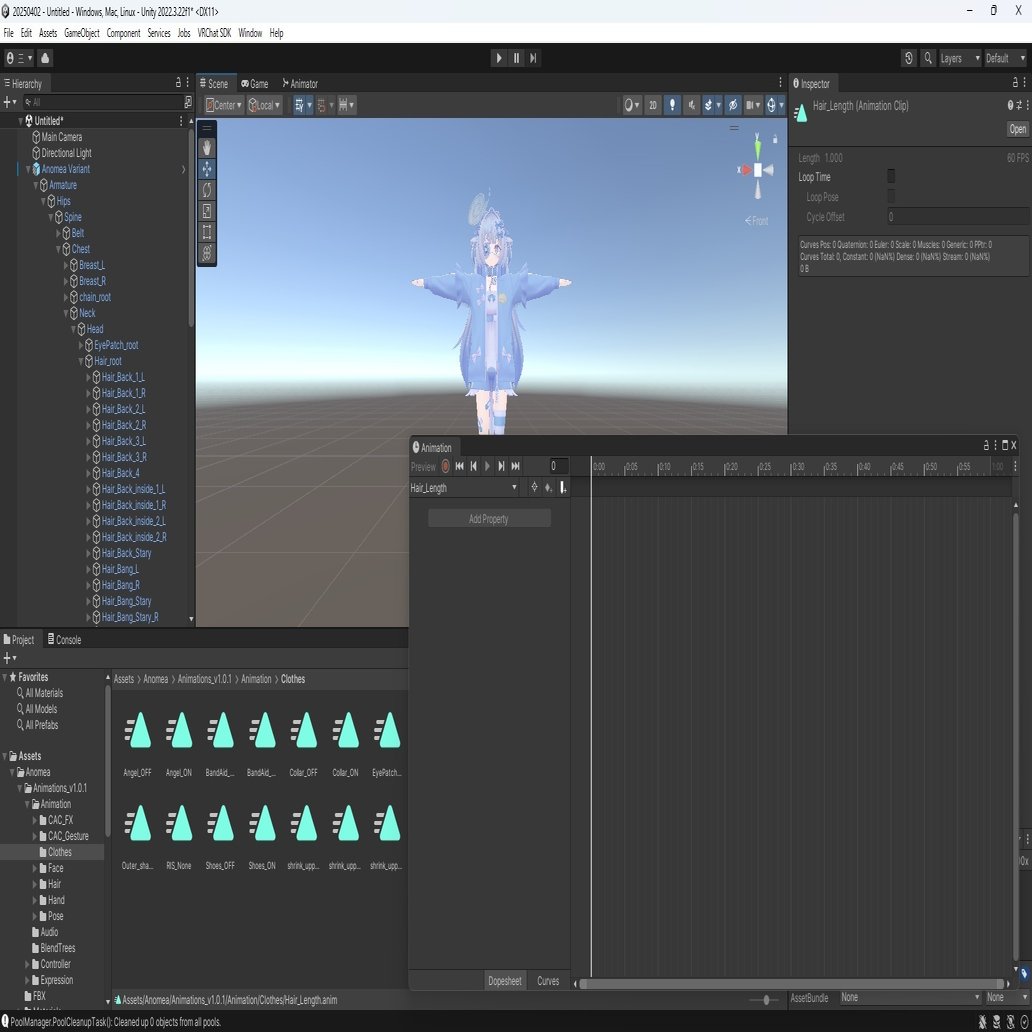Viewport: 1032px width, 1032px height.
Task: Click the Step frame button in top toolbar
Action: (534, 58)
